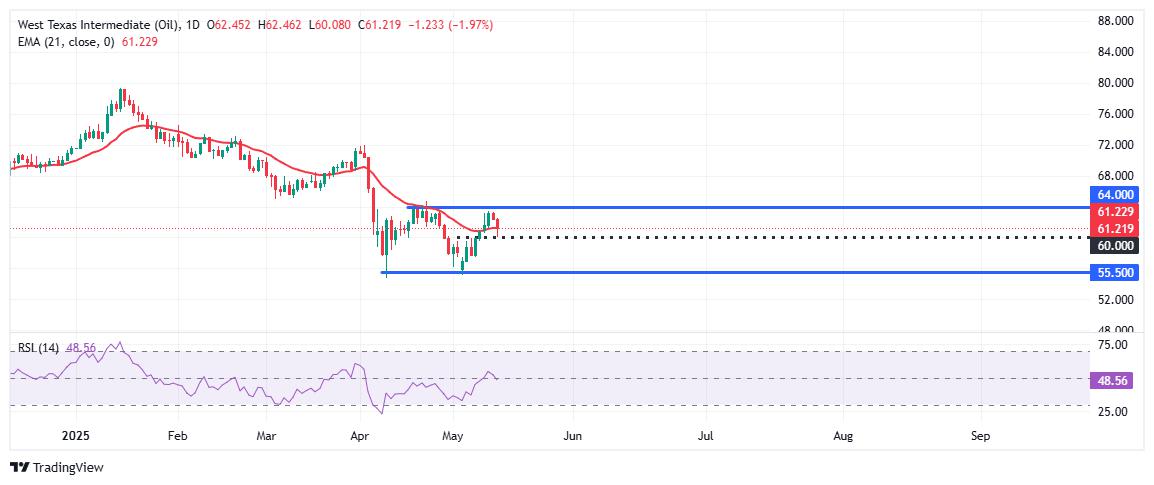Screen dimensions: 1154x485
Task: Click the purple 48.56 RSI value tag
Action: point(1114,378)
